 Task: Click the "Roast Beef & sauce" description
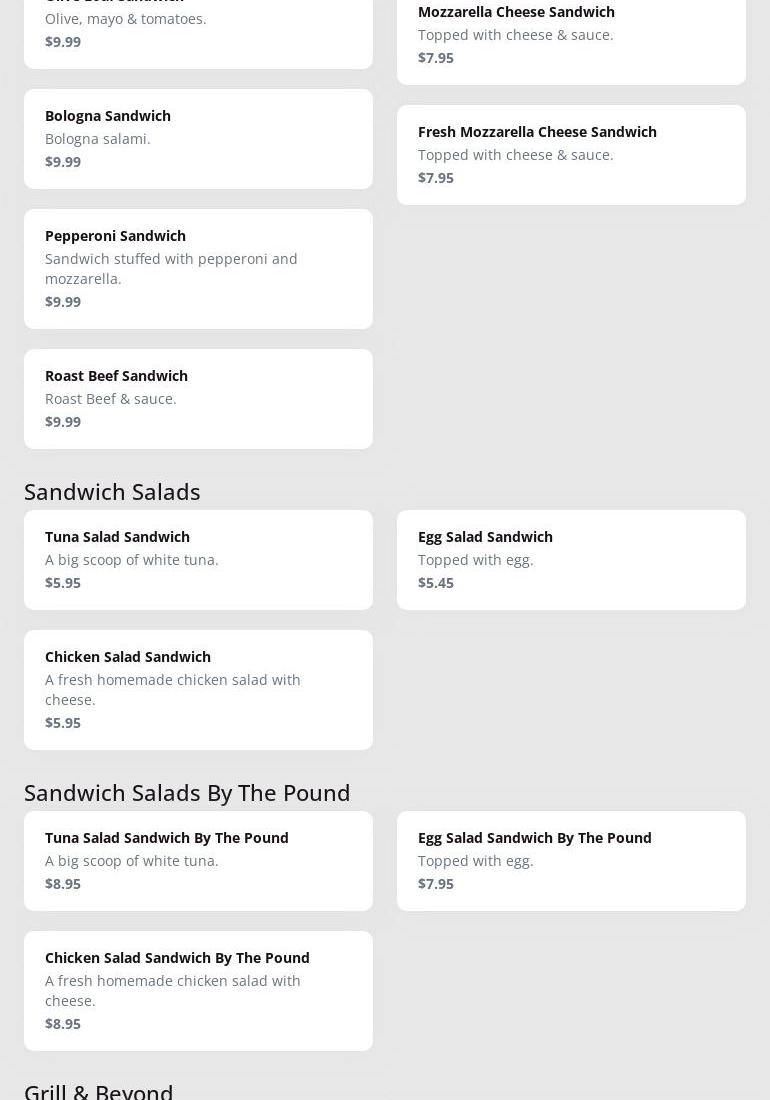(x=111, y=399)
